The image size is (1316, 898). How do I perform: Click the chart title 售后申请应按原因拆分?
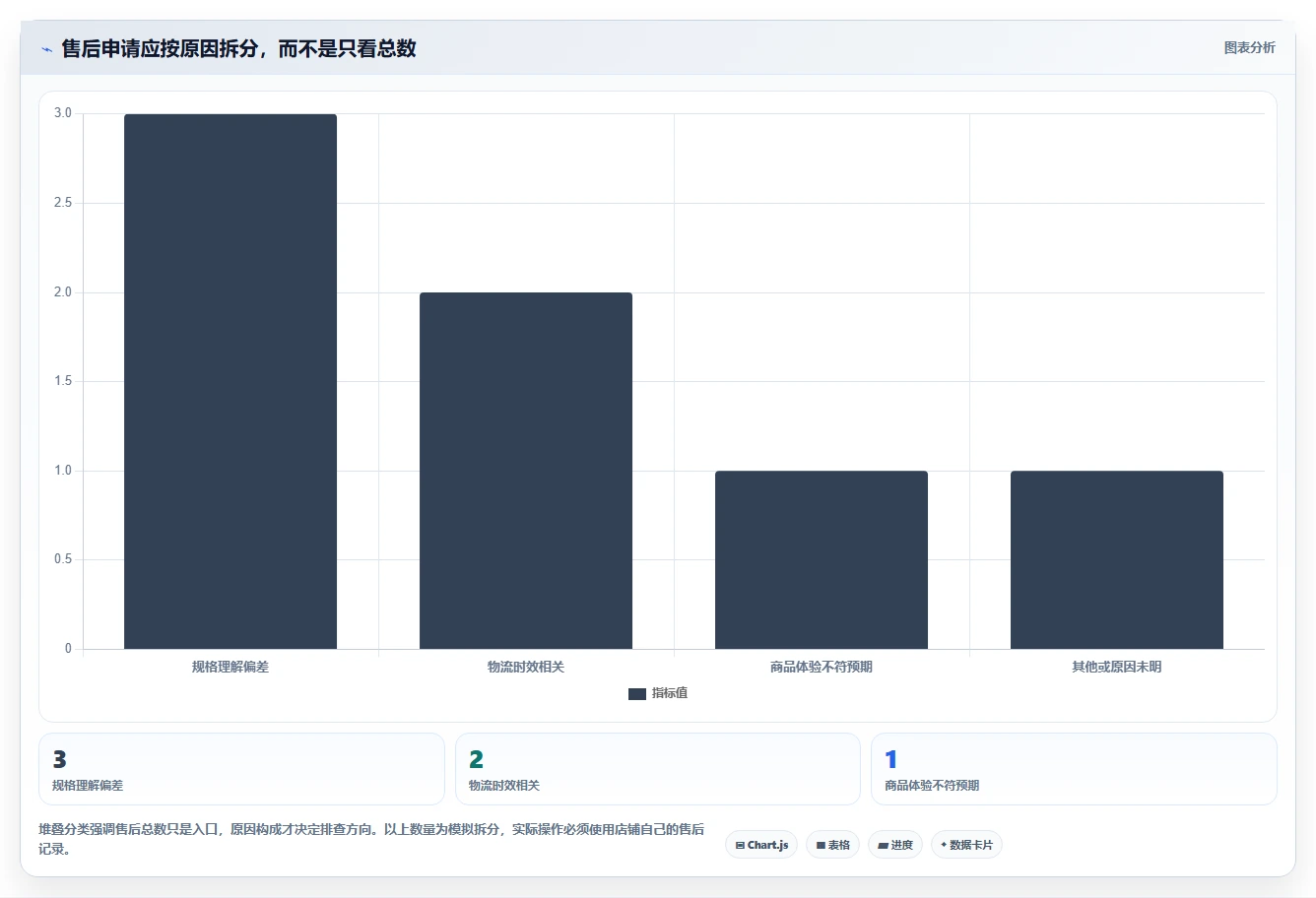pos(239,48)
